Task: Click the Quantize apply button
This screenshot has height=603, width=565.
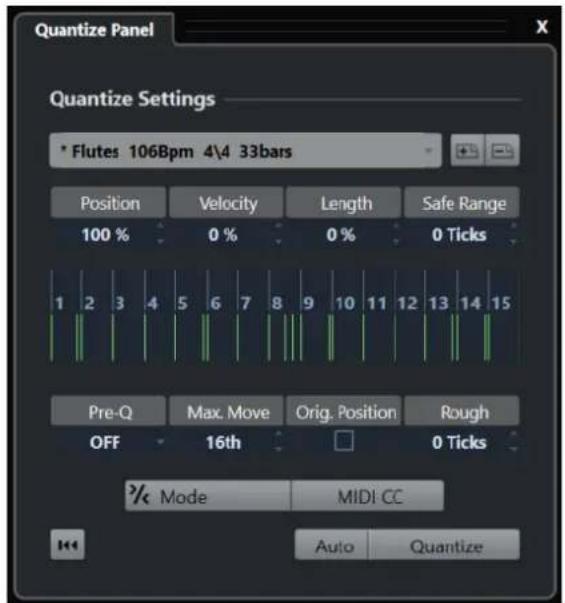Action: point(444,545)
